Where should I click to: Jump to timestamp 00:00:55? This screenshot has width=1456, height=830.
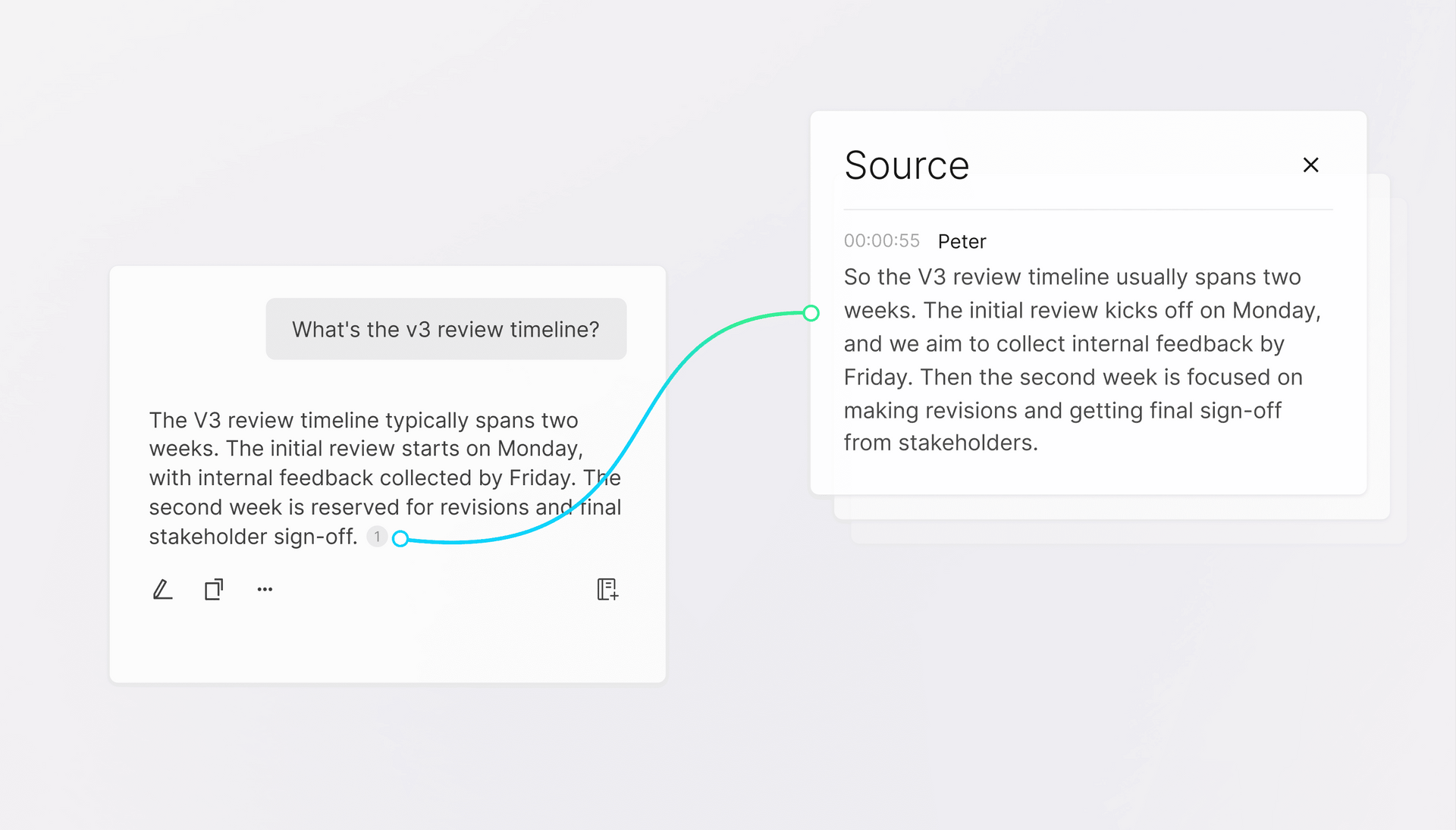tap(881, 241)
